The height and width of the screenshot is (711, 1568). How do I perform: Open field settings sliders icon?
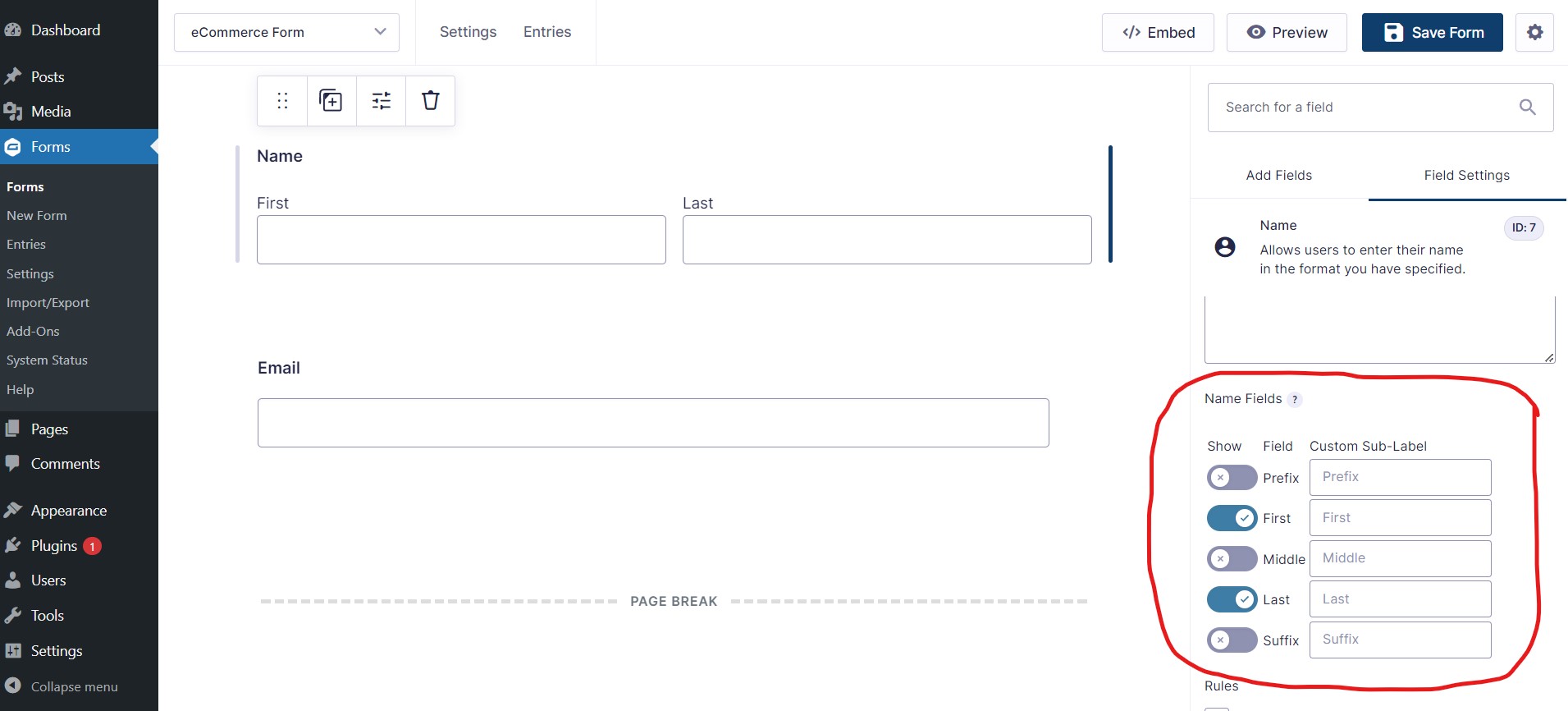[x=381, y=101]
